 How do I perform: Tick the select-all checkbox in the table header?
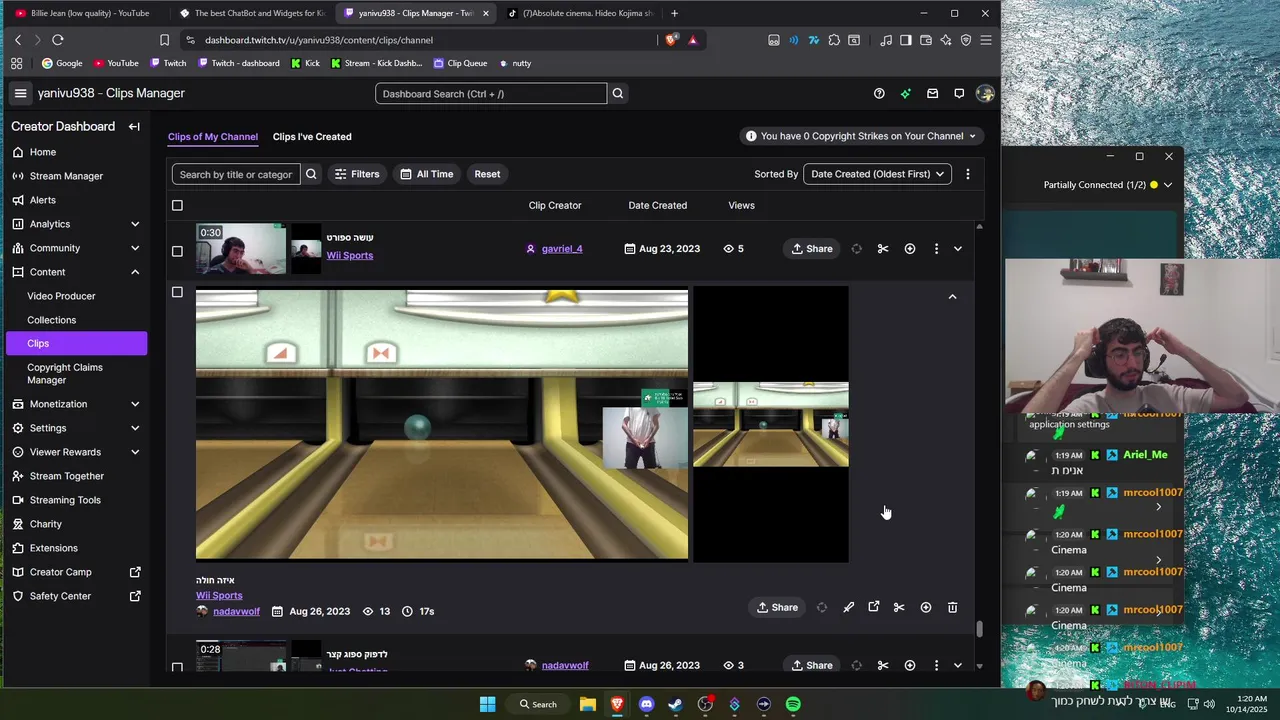177,205
